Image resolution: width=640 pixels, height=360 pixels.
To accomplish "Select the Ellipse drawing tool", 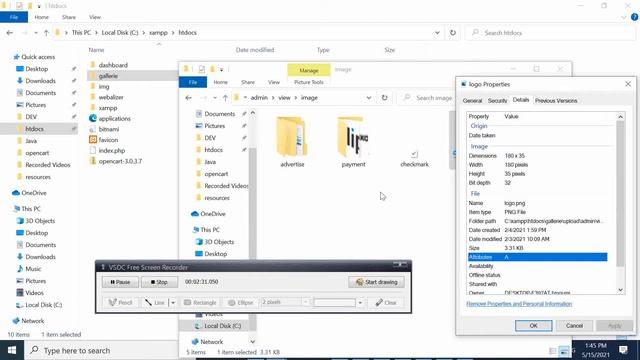I will pos(240,302).
